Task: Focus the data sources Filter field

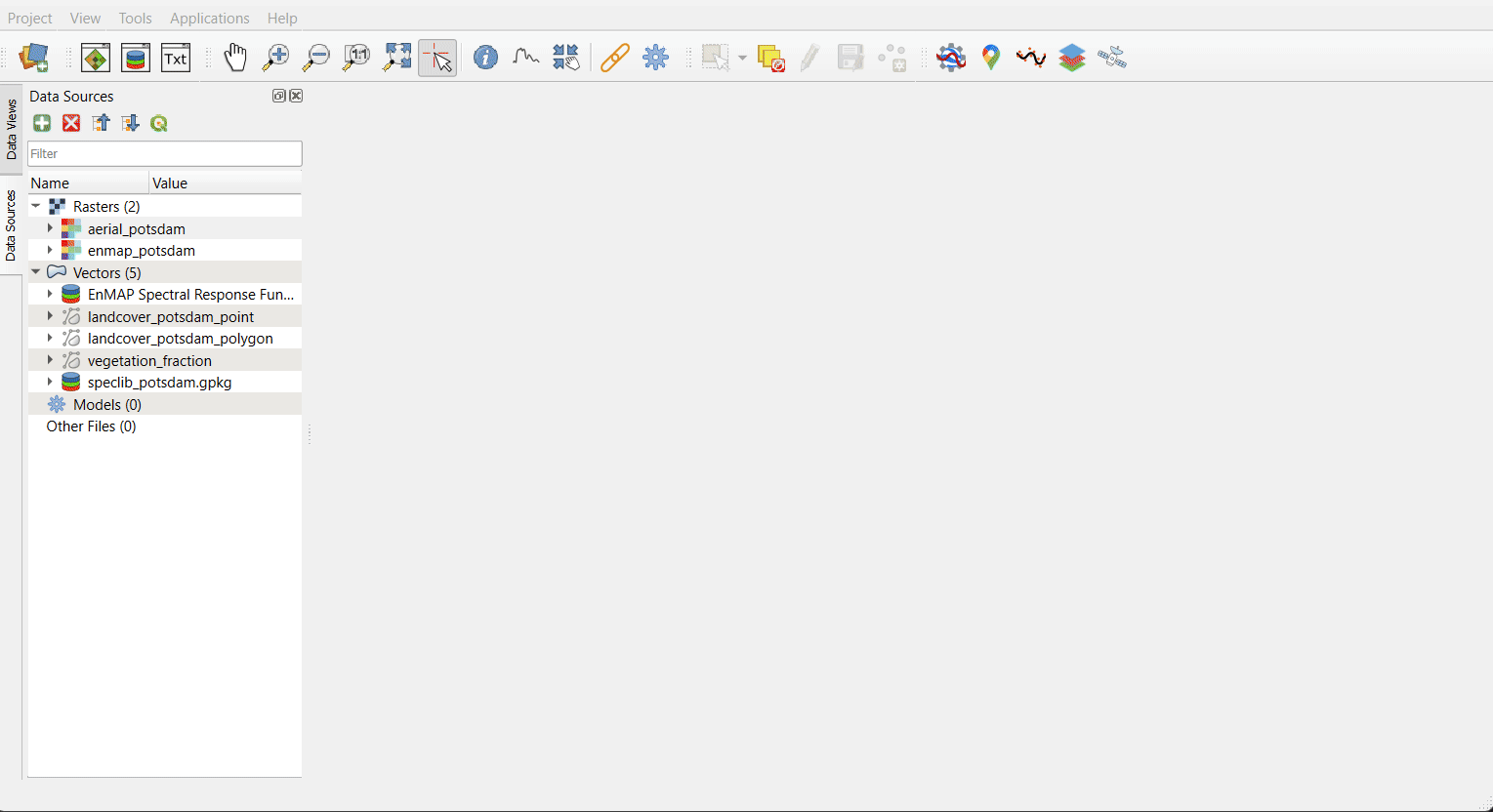Action: pyautogui.click(x=165, y=153)
